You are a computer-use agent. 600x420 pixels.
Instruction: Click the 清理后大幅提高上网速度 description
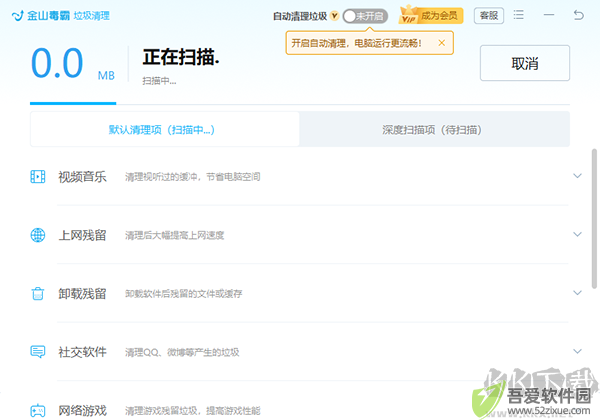[174, 235]
